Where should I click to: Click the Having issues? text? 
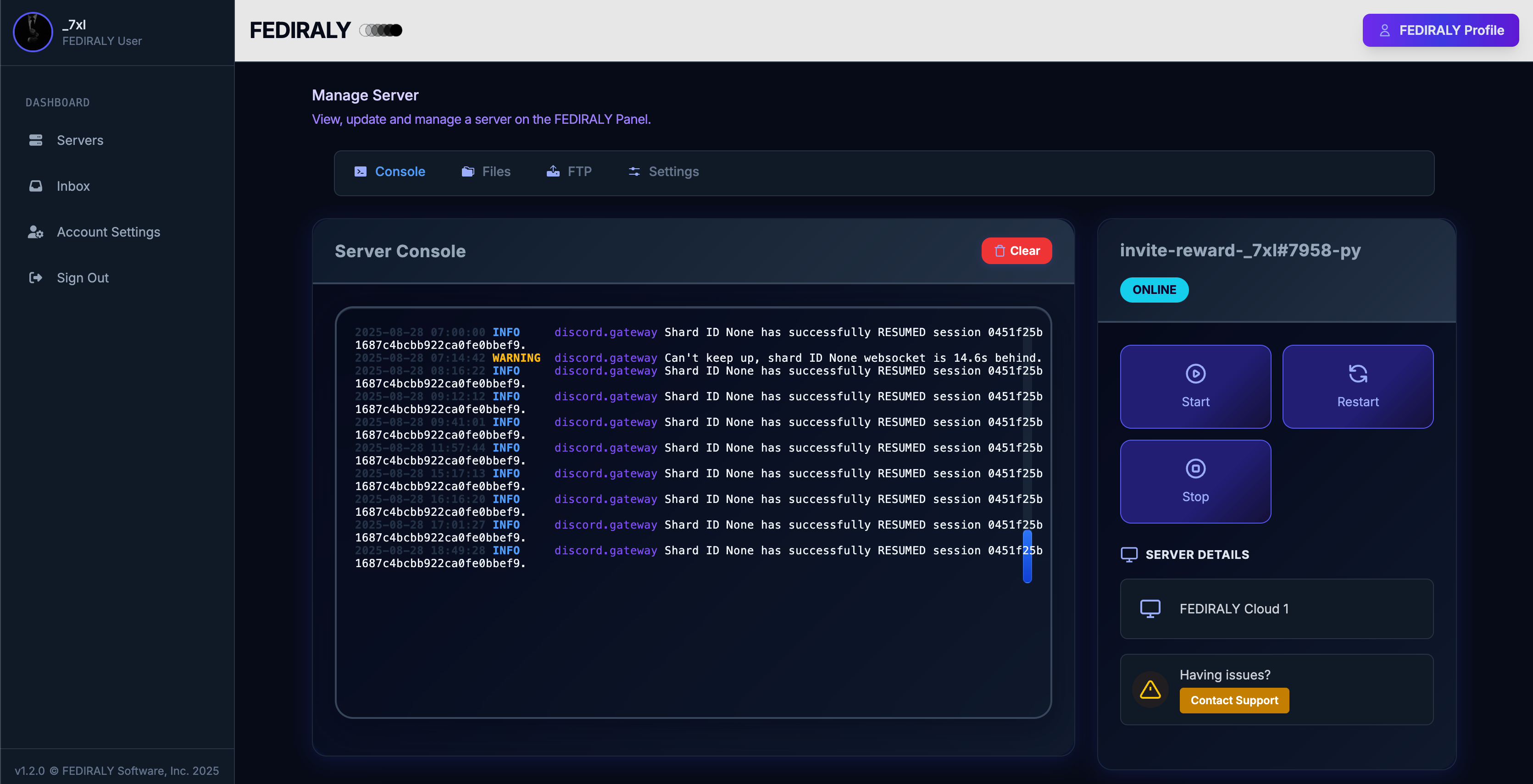click(x=1225, y=675)
